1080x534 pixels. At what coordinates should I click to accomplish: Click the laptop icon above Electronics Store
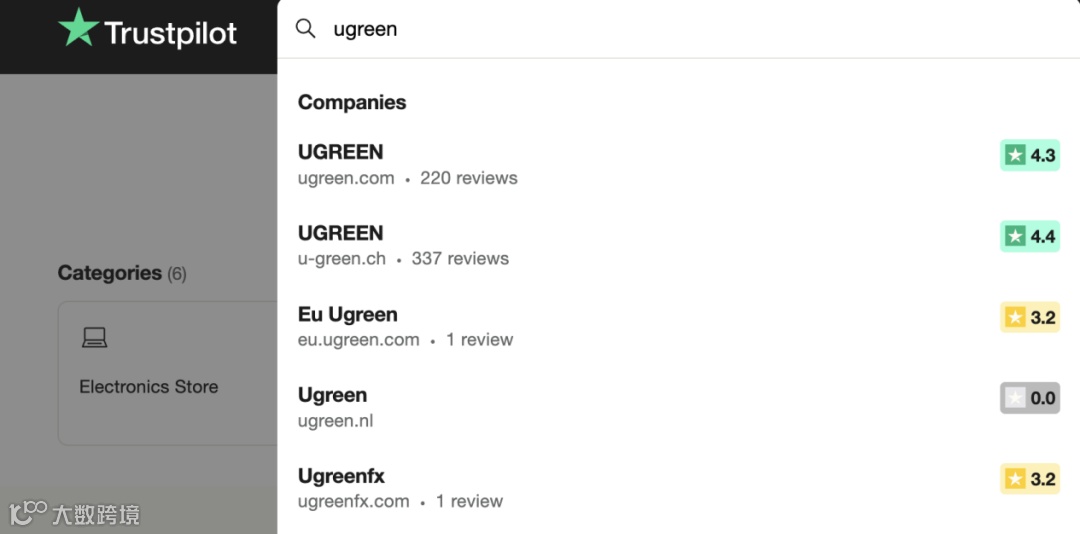pos(94,338)
